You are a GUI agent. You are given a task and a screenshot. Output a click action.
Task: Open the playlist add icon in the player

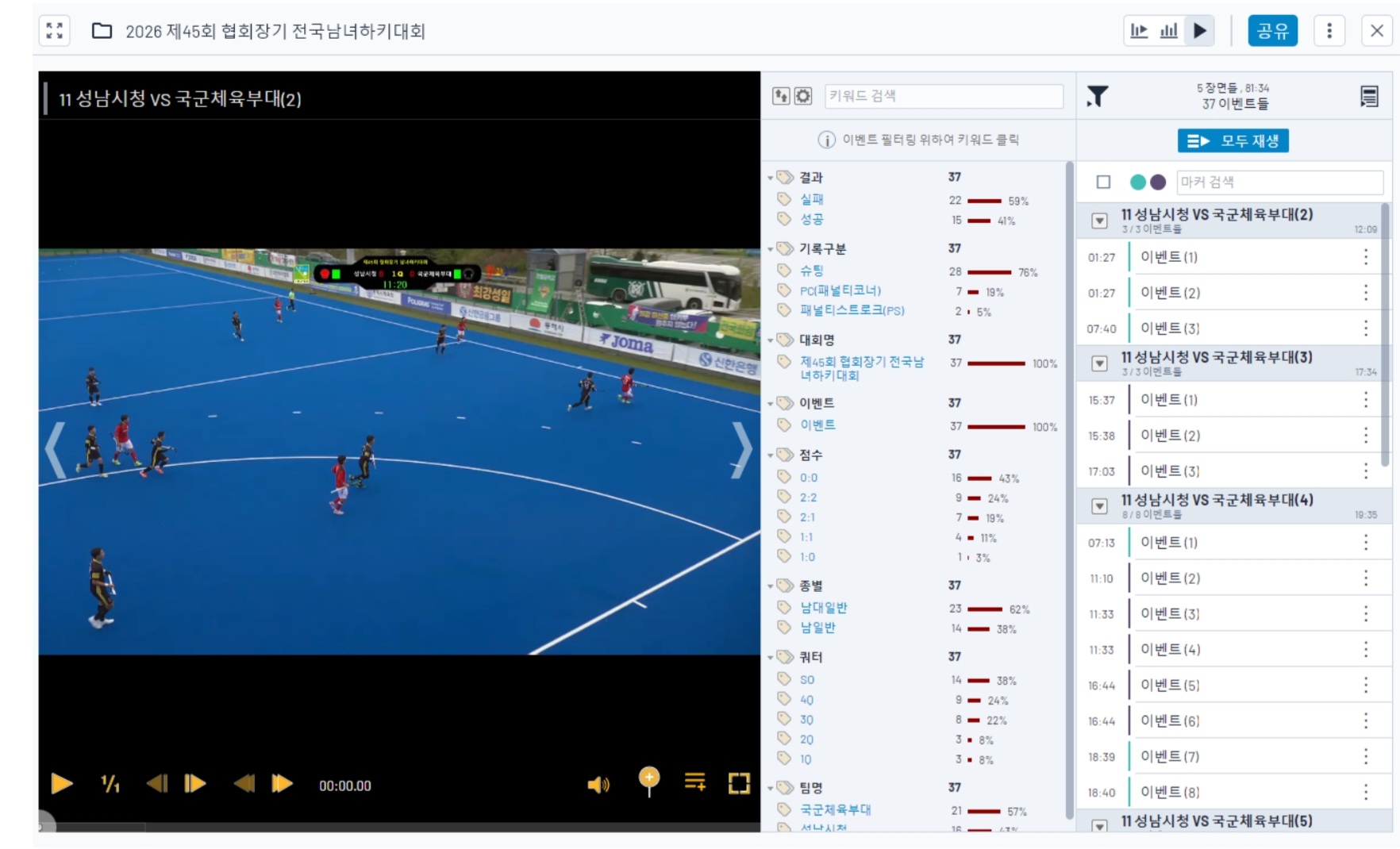pos(694,782)
